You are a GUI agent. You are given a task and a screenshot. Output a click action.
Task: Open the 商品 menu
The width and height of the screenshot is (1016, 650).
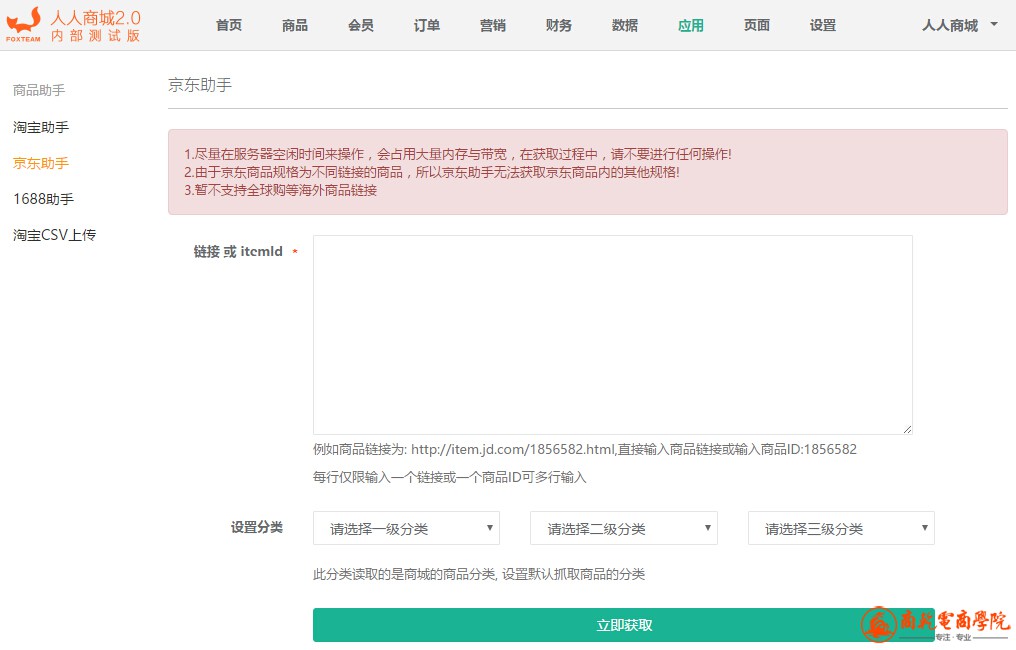point(295,25)
